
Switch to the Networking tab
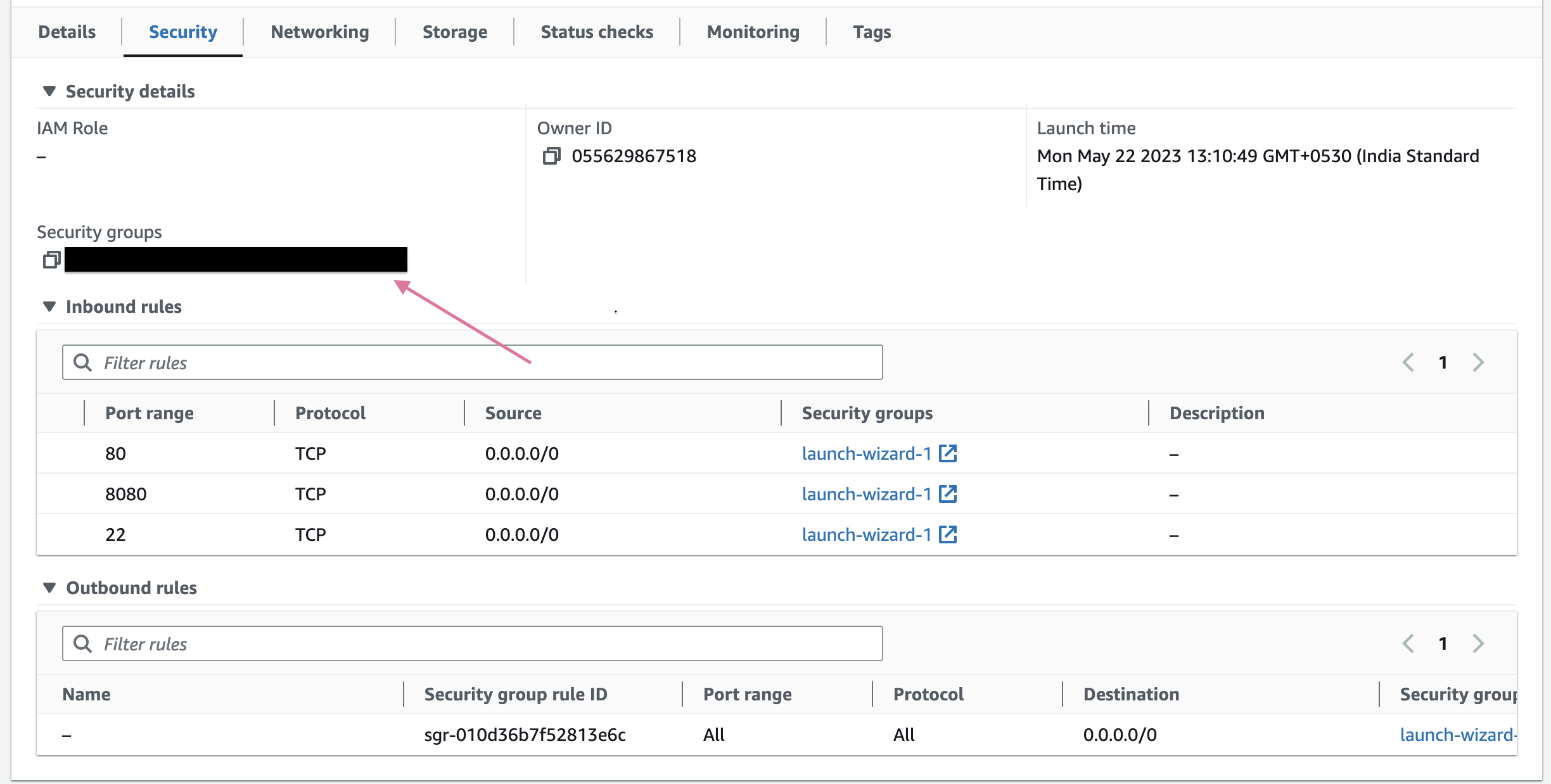(320, 32)
